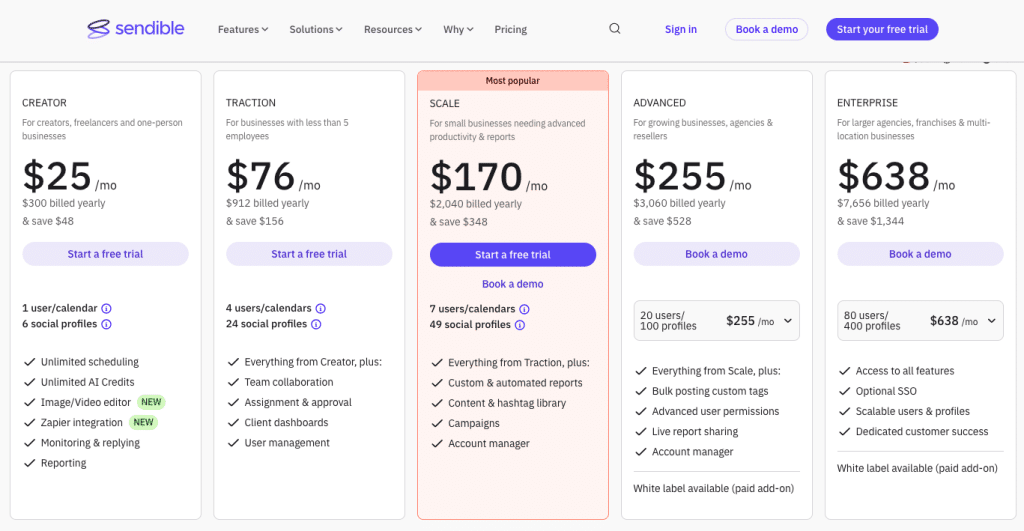Click the $25 Creator price

point(57,176)
